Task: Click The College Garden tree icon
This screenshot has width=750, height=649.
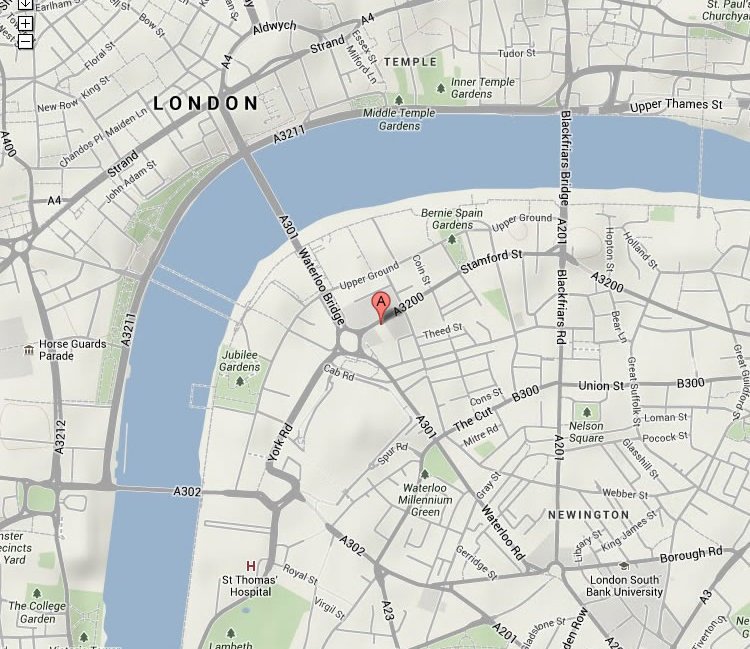Action: (37, 594)
